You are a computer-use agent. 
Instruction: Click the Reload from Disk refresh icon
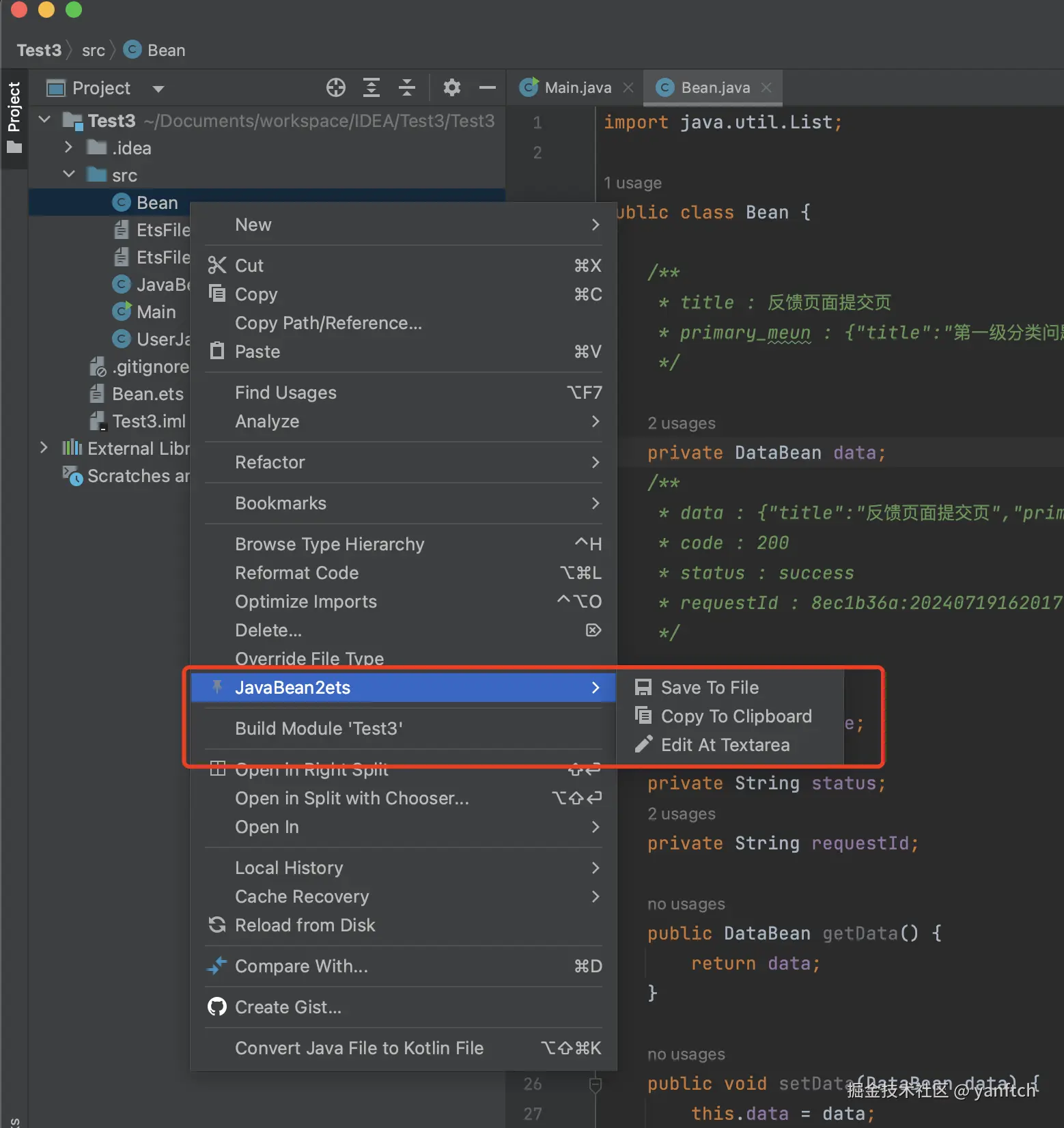217,925
